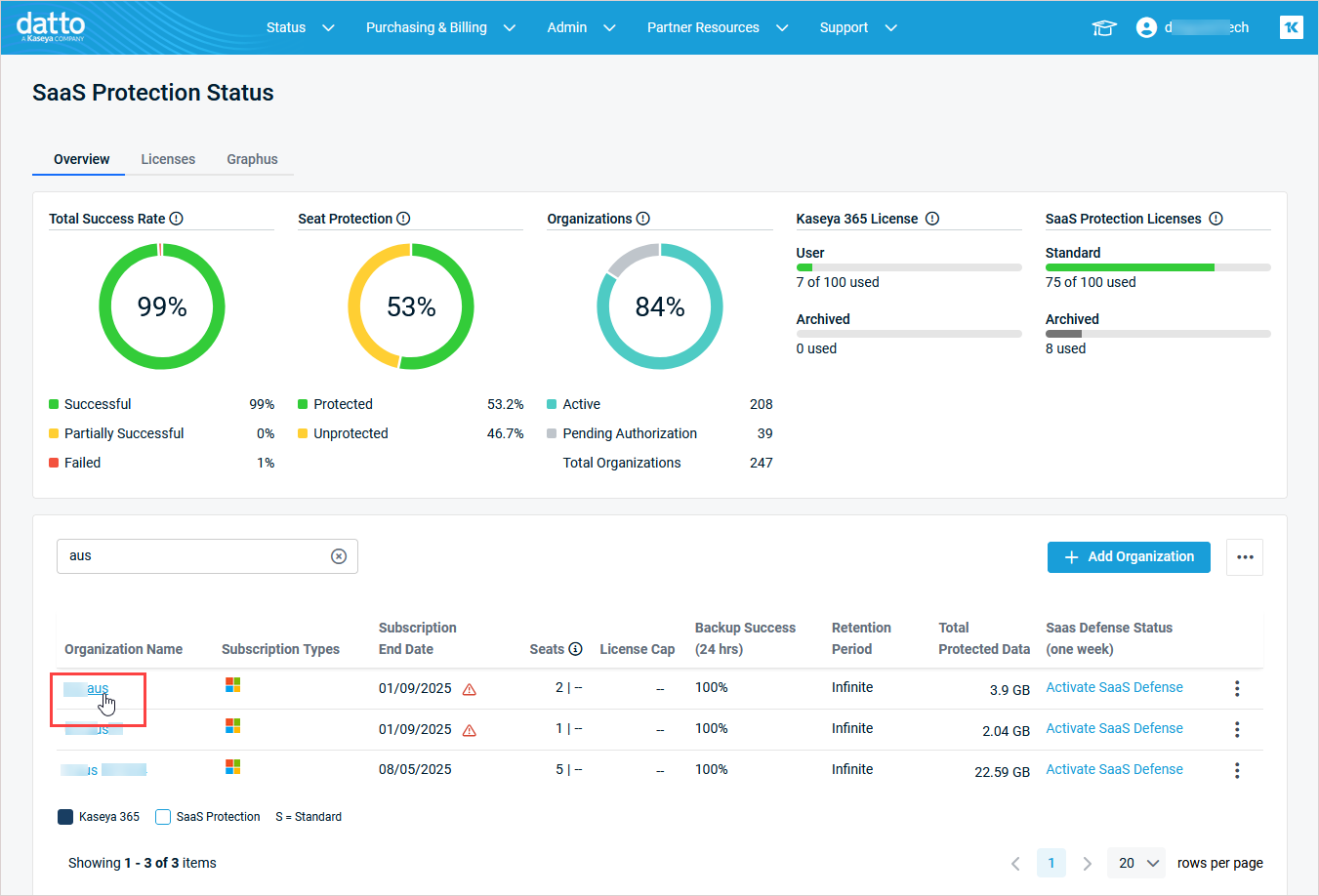Click the Add Organization button
Screen dimensions: 1319x896
click(1129, 557)
